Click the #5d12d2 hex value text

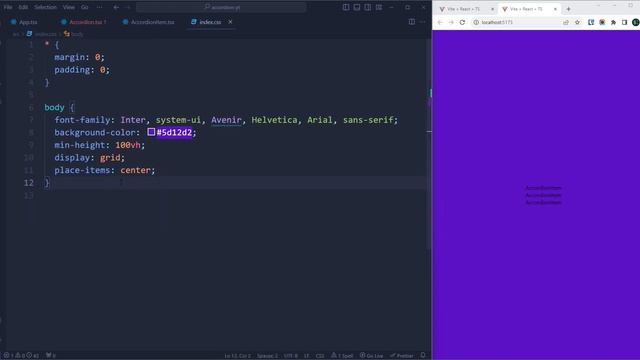click(174, 132)
